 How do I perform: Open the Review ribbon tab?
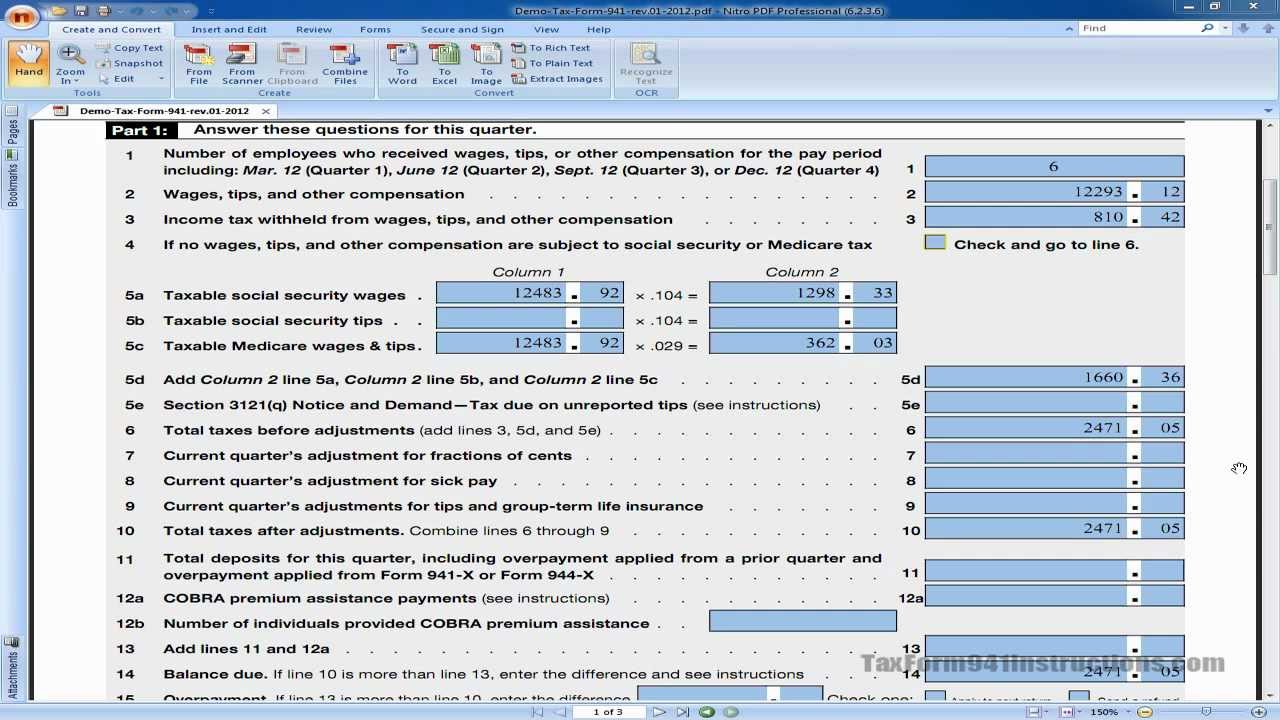click(x=313, y=29)
